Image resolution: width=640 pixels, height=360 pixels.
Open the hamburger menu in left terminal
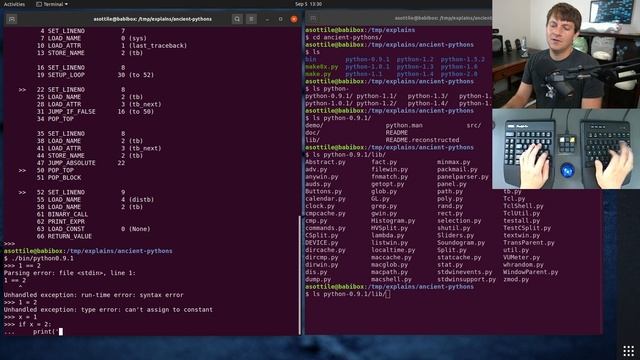pos(251,19)
